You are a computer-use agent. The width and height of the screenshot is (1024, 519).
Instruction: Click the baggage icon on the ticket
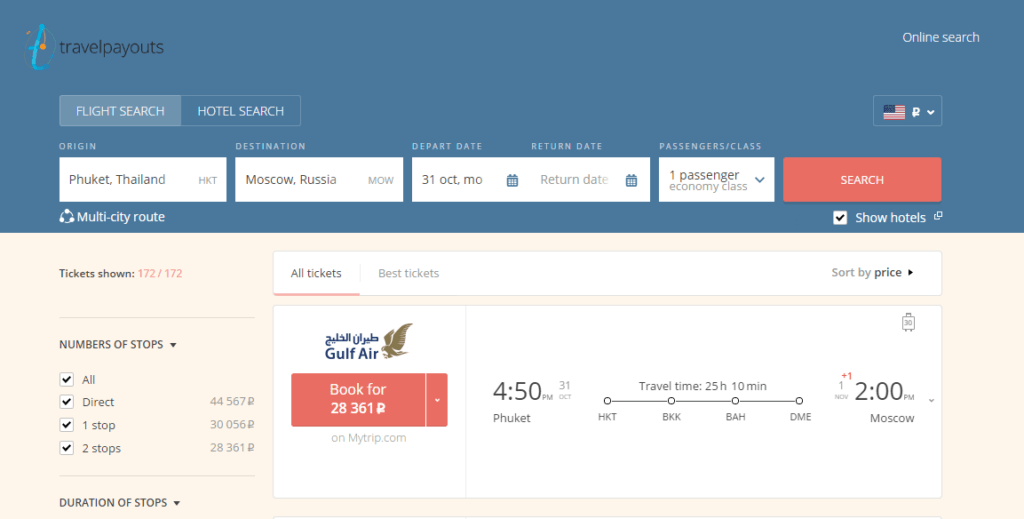tap(908, 322)
